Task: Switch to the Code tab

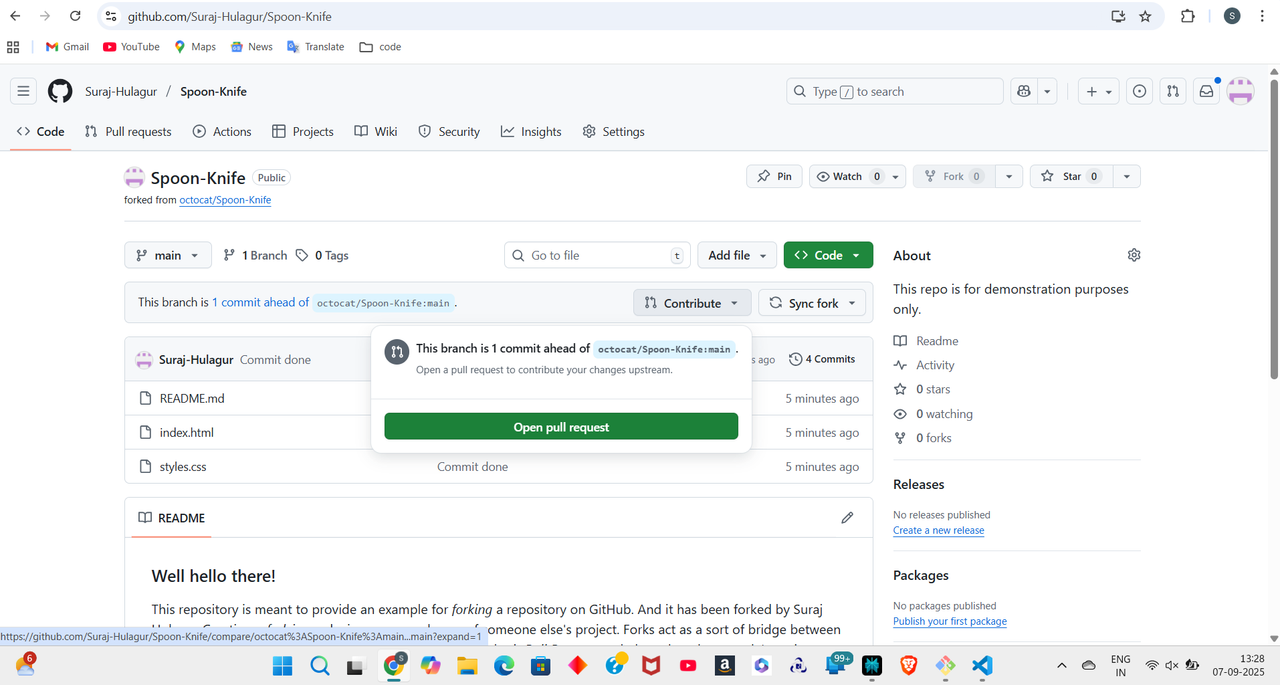Action: click(x=41, y=131)
